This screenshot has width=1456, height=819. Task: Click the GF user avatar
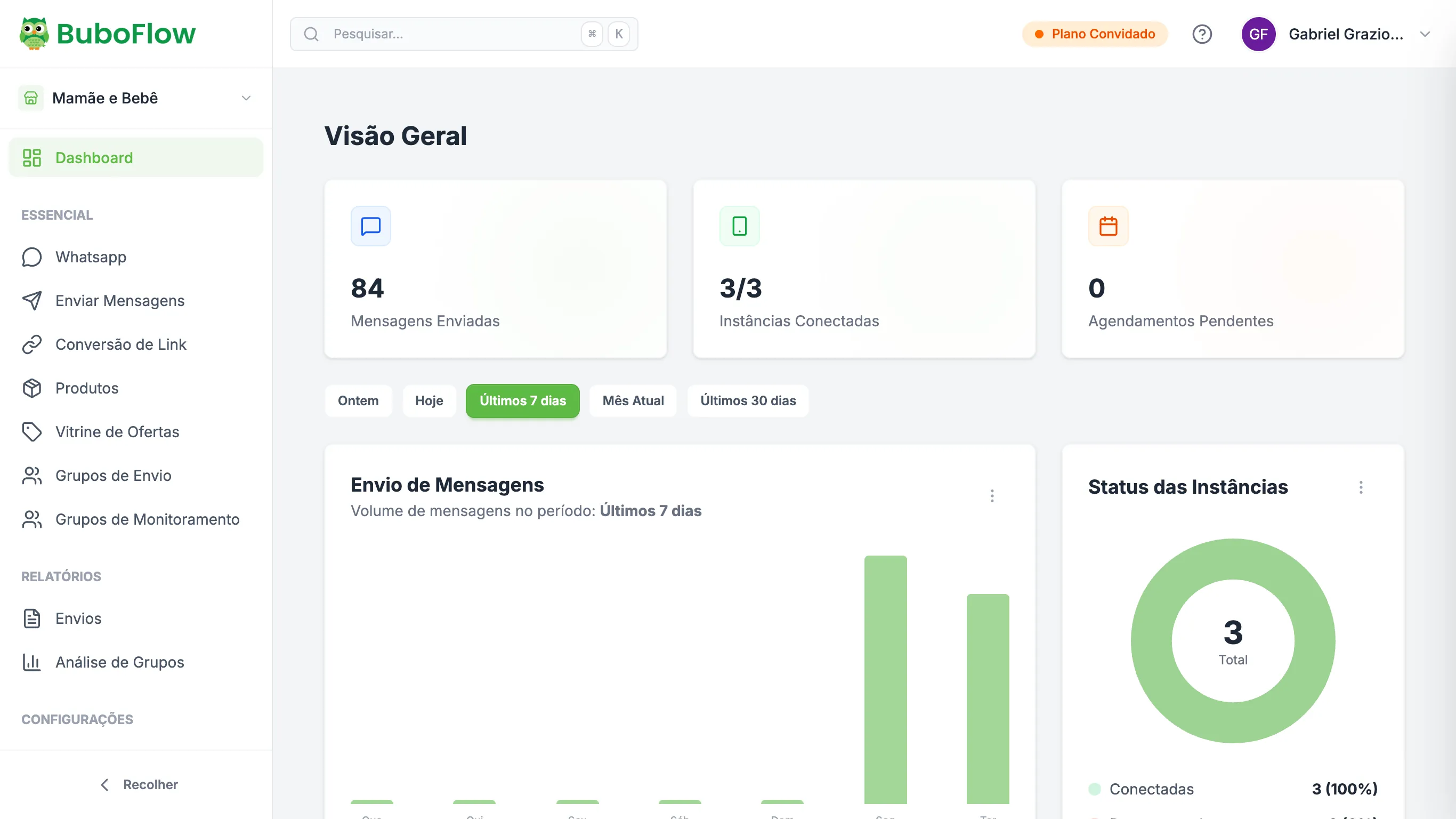[1258, 34]
